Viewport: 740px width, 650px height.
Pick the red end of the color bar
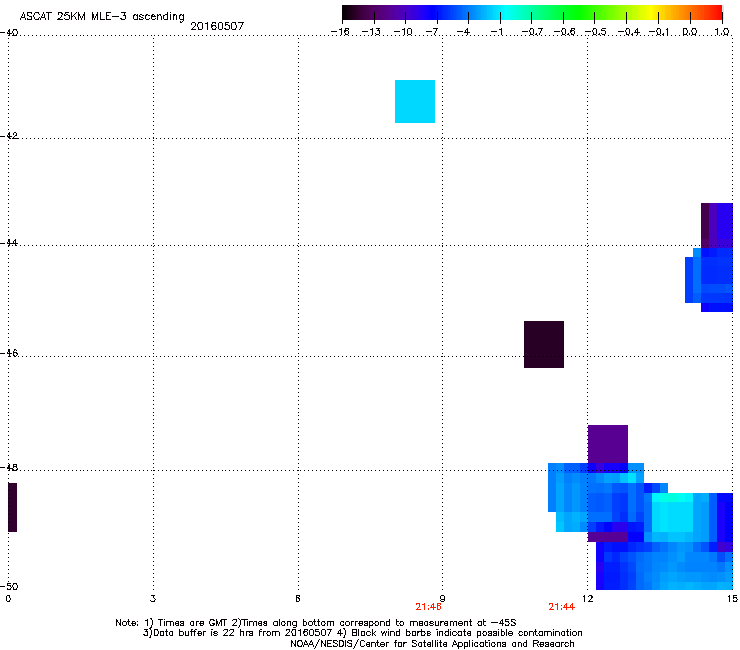[x=713, y=13]
